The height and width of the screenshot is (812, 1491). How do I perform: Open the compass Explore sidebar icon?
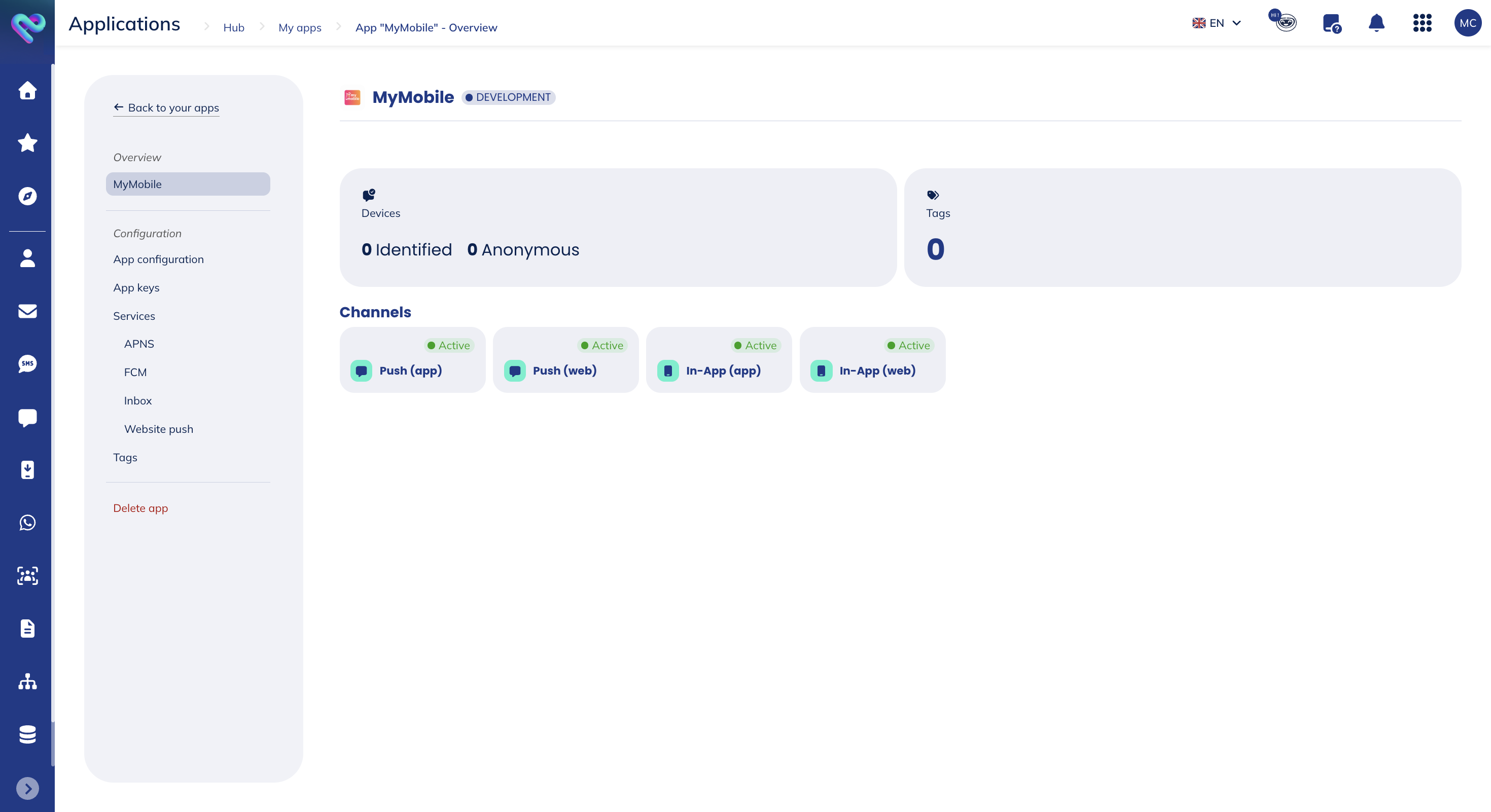click(x=27, y=196)
